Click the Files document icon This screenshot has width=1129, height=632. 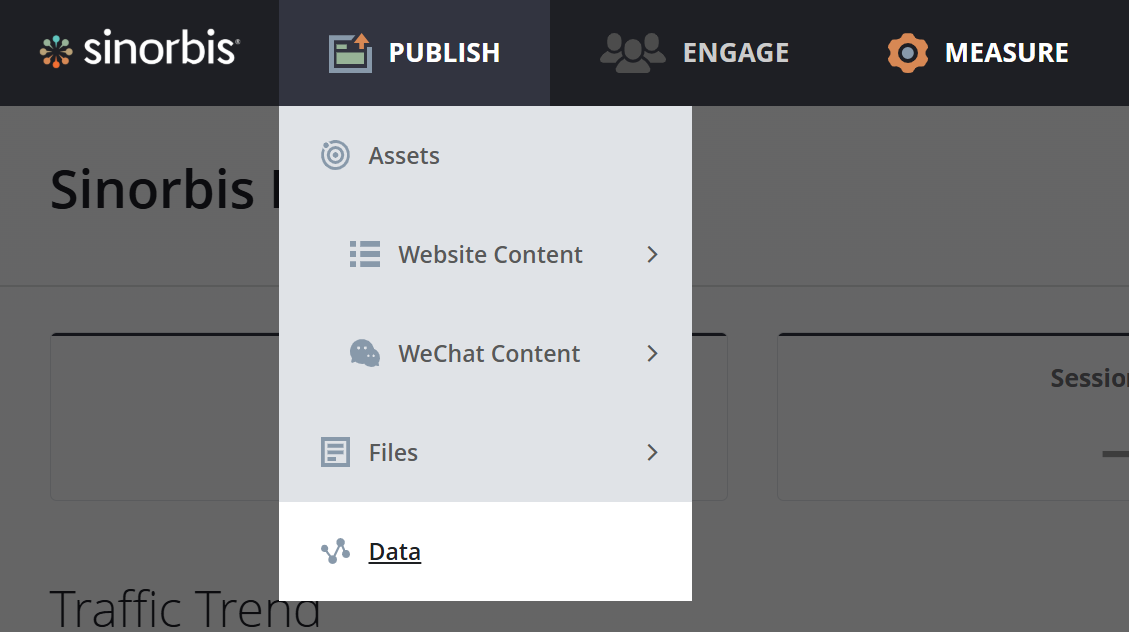335,452
